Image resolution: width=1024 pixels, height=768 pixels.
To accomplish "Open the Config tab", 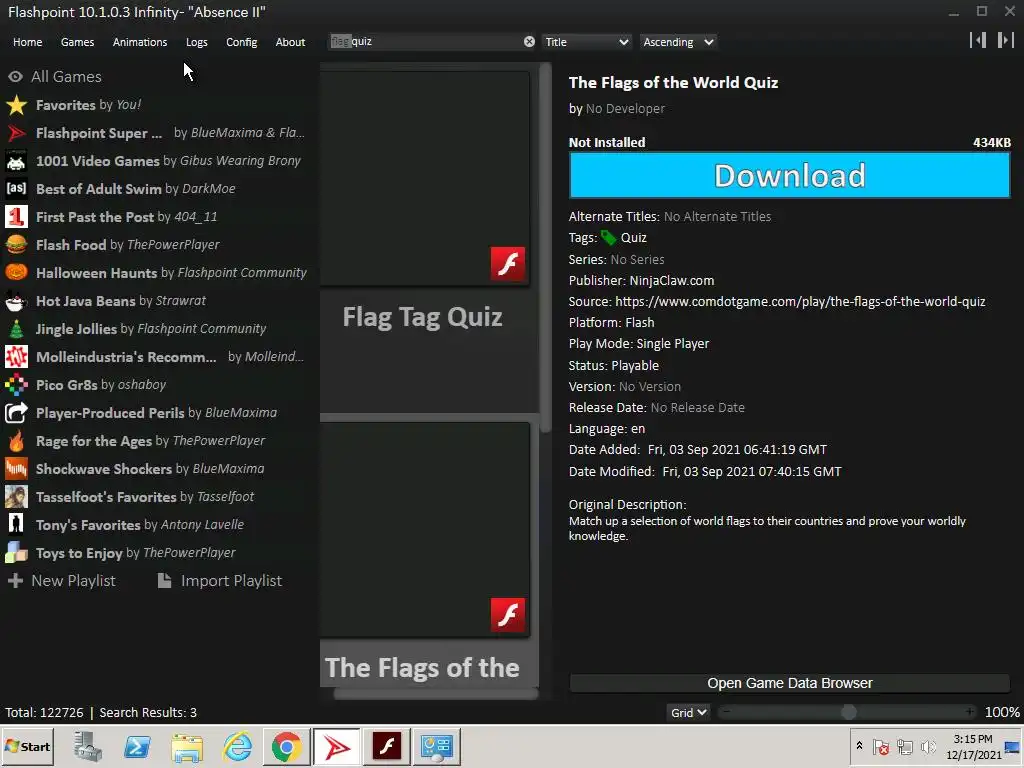I will click(x=242, y=42).
